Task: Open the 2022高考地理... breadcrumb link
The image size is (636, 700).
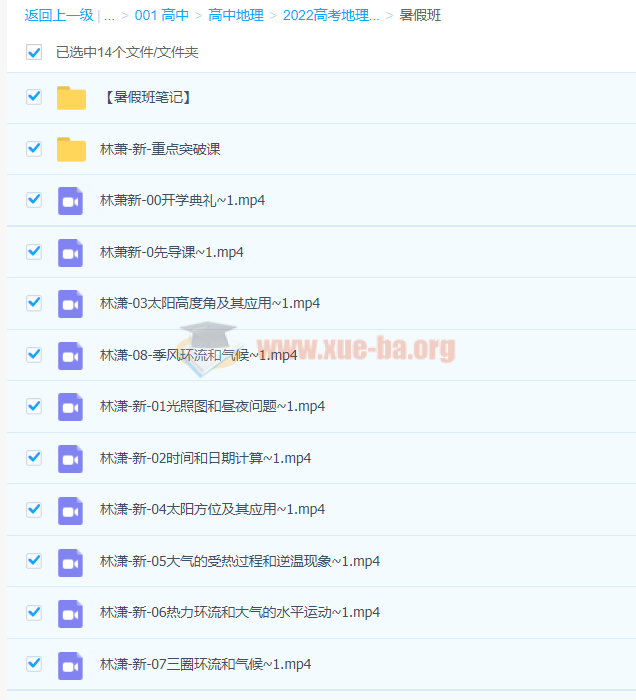Action: tap(331, 15)
